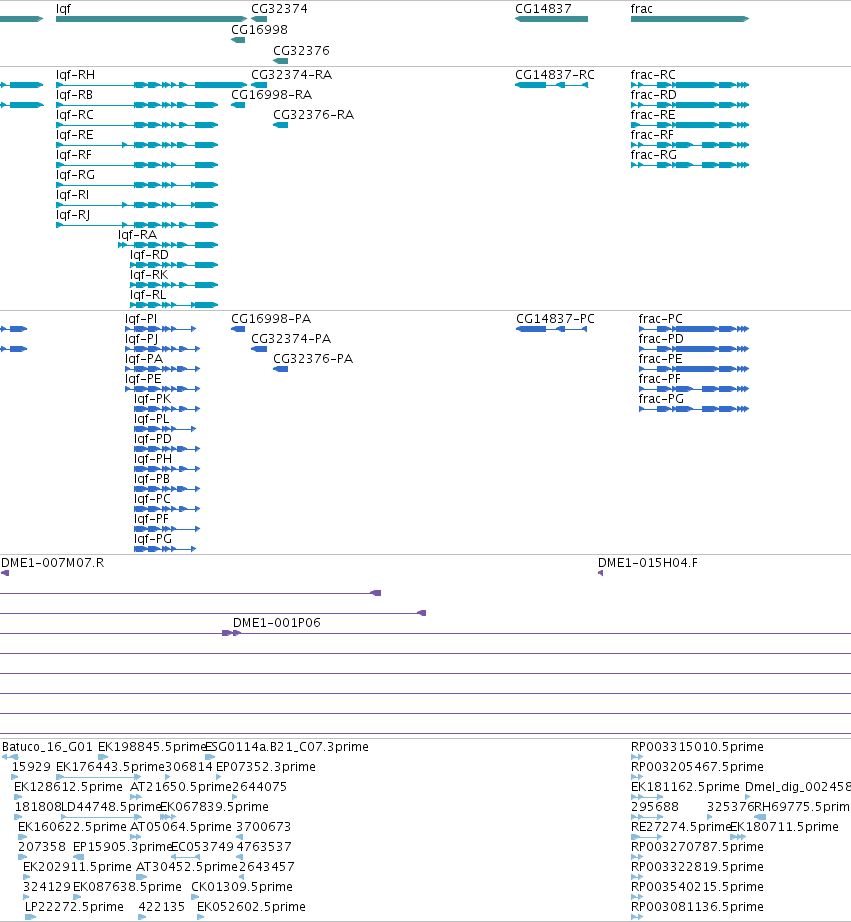Click the frac-PG protein label

tap(661, 399)
